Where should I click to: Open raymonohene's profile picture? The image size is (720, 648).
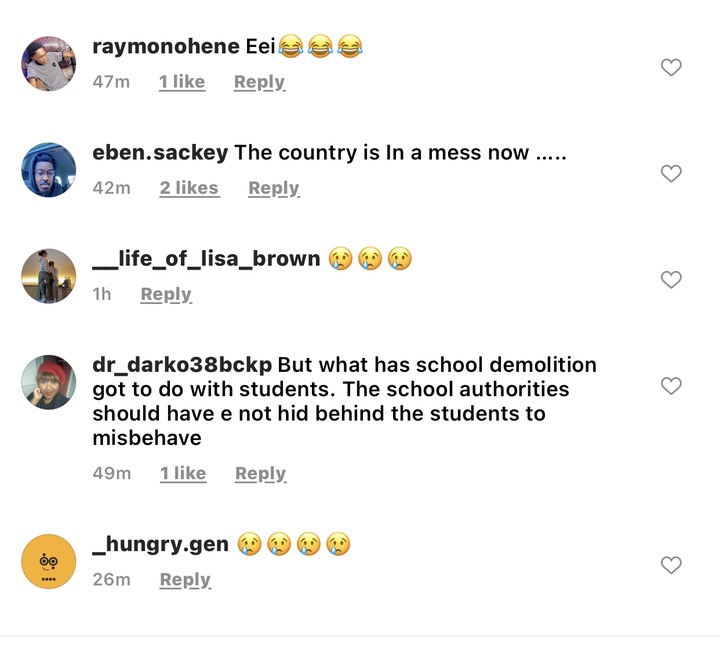coord(49,64)
